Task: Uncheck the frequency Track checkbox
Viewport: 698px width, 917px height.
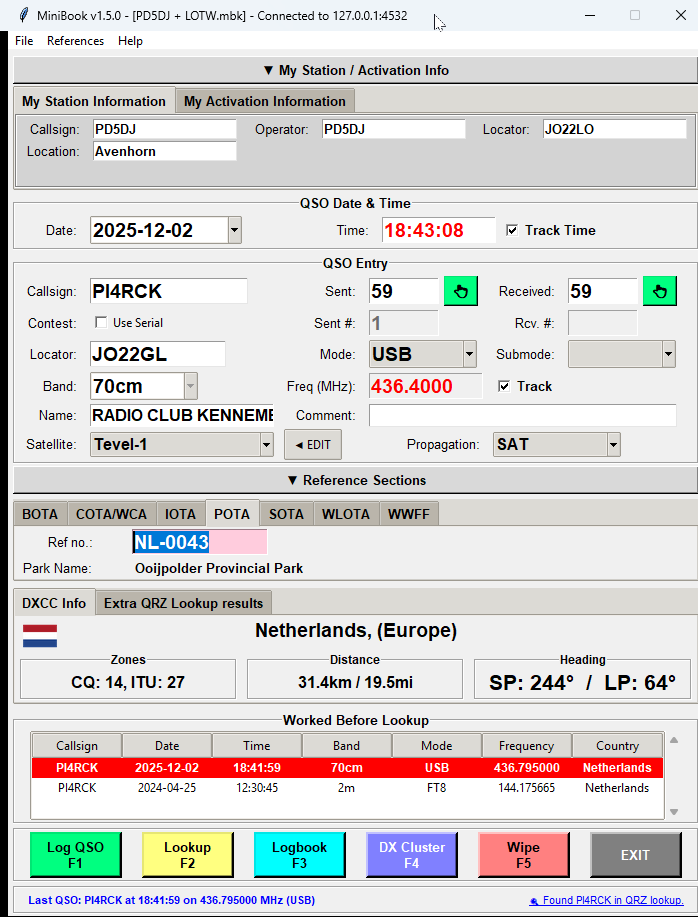Action: click(504, 386)
